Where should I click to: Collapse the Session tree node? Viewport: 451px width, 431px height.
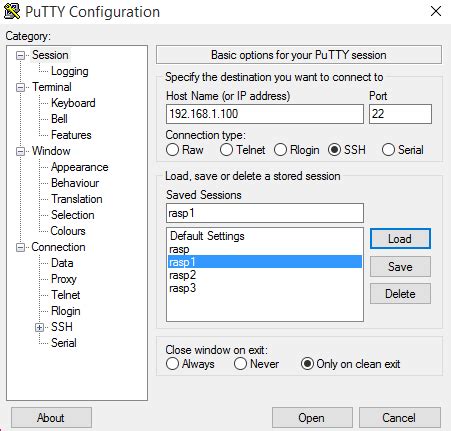(20, 55)
